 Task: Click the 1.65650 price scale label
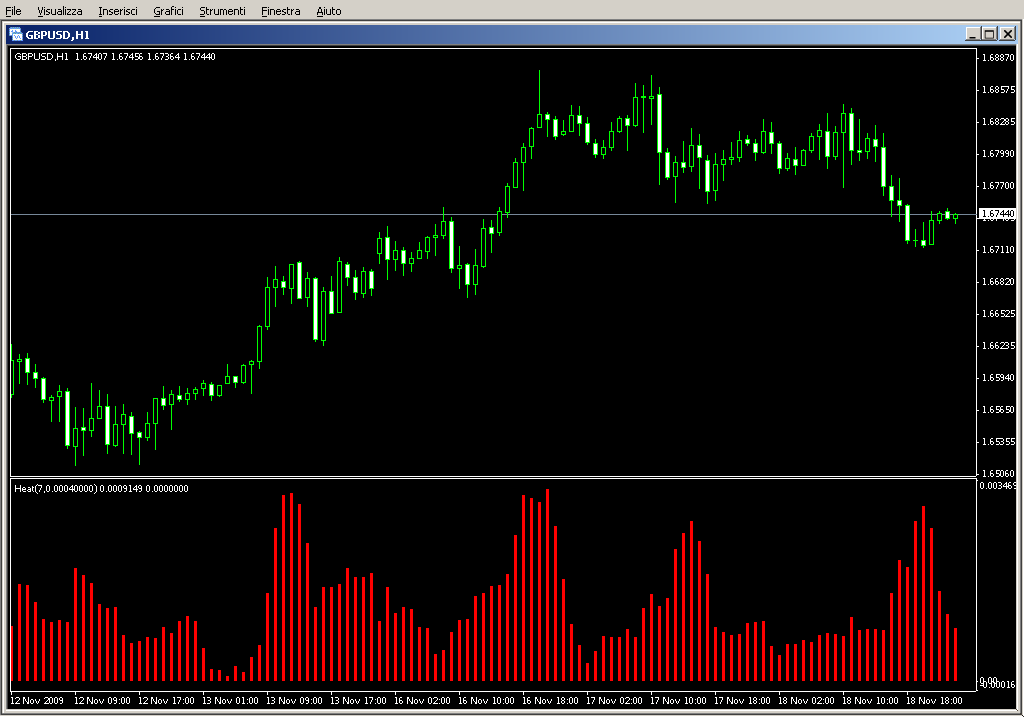click(998, 409)
